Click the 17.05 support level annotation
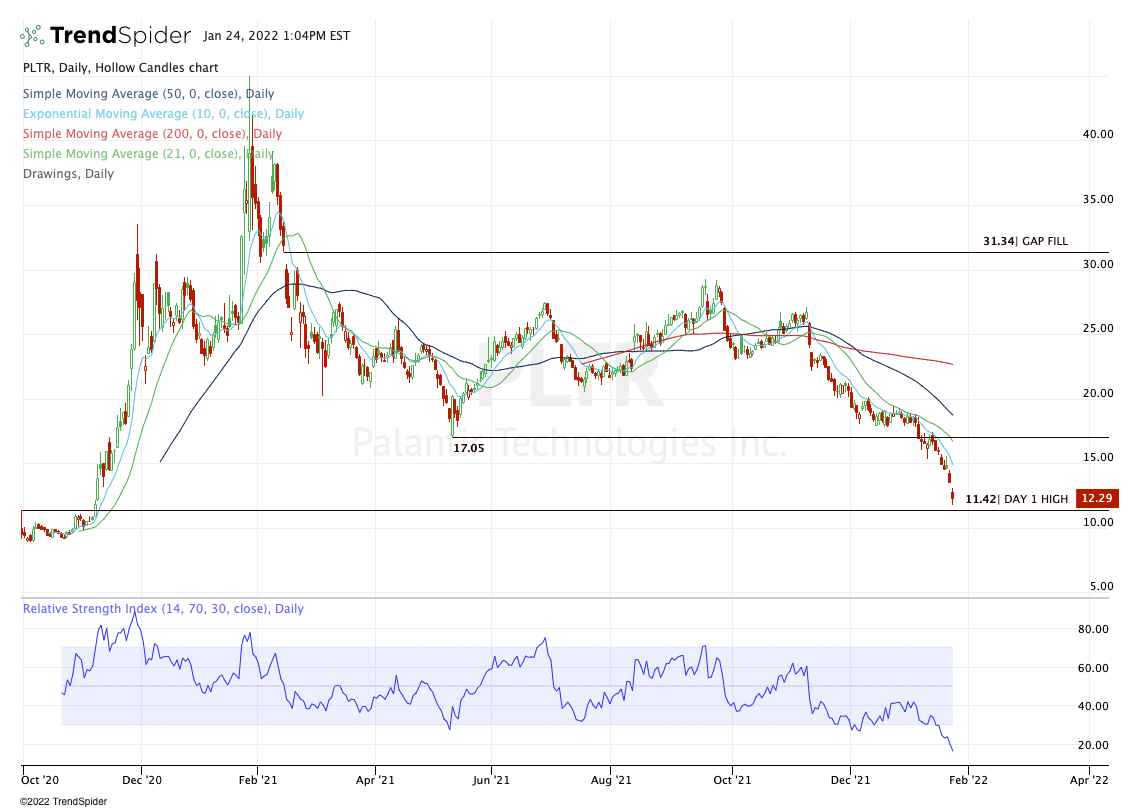 click(x=469, y=449)
